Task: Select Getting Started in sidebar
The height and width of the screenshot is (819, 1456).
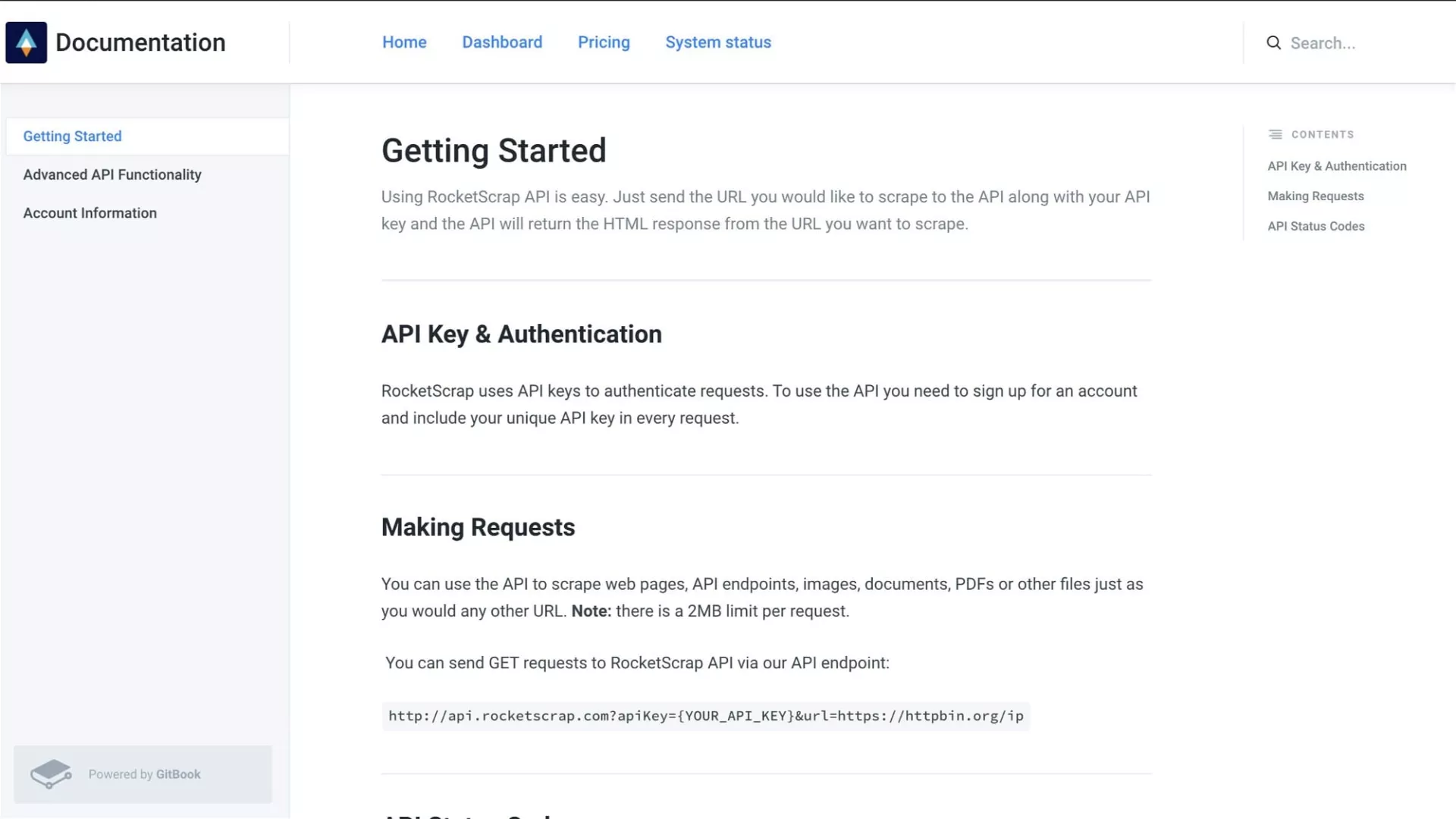Action: (x=73, y=136)
